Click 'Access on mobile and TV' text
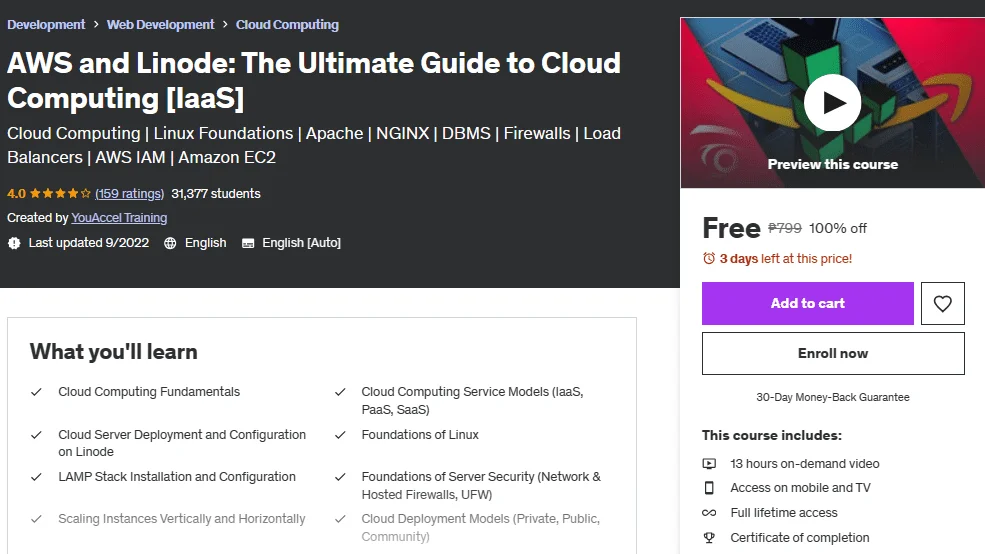The height and width of the screenshot is (554, 985). pyautogui.click(x=800, y=488)
